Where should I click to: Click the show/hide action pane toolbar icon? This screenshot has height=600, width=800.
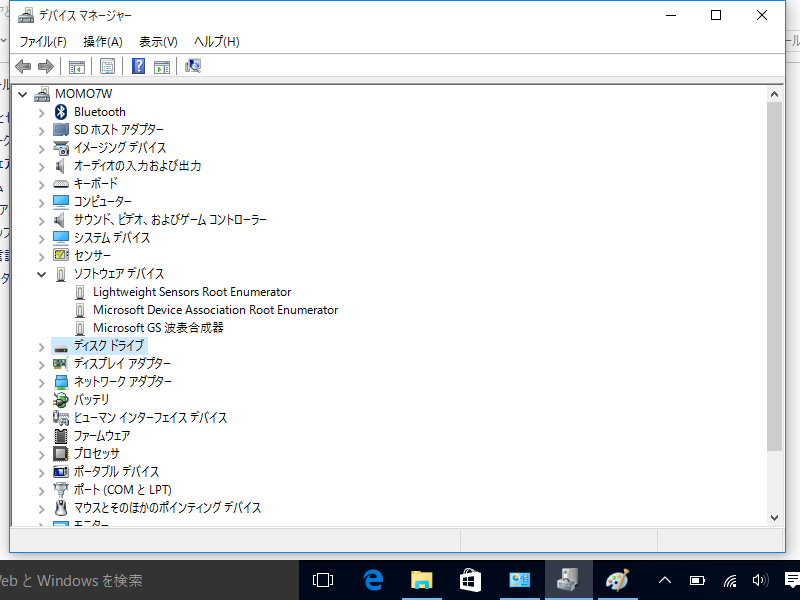click(162, 66)
